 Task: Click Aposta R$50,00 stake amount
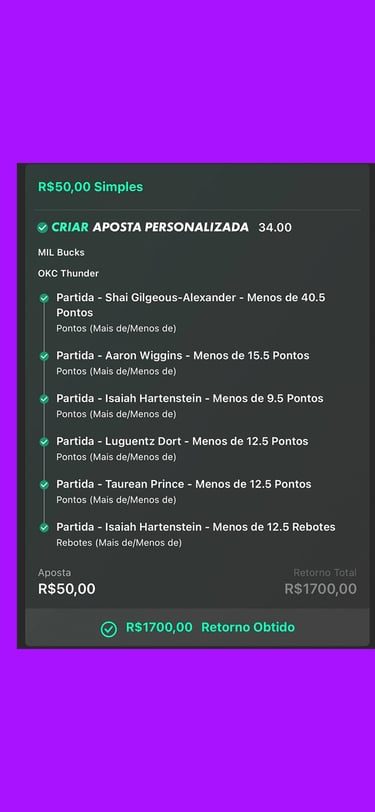click(x=67, y=589)
